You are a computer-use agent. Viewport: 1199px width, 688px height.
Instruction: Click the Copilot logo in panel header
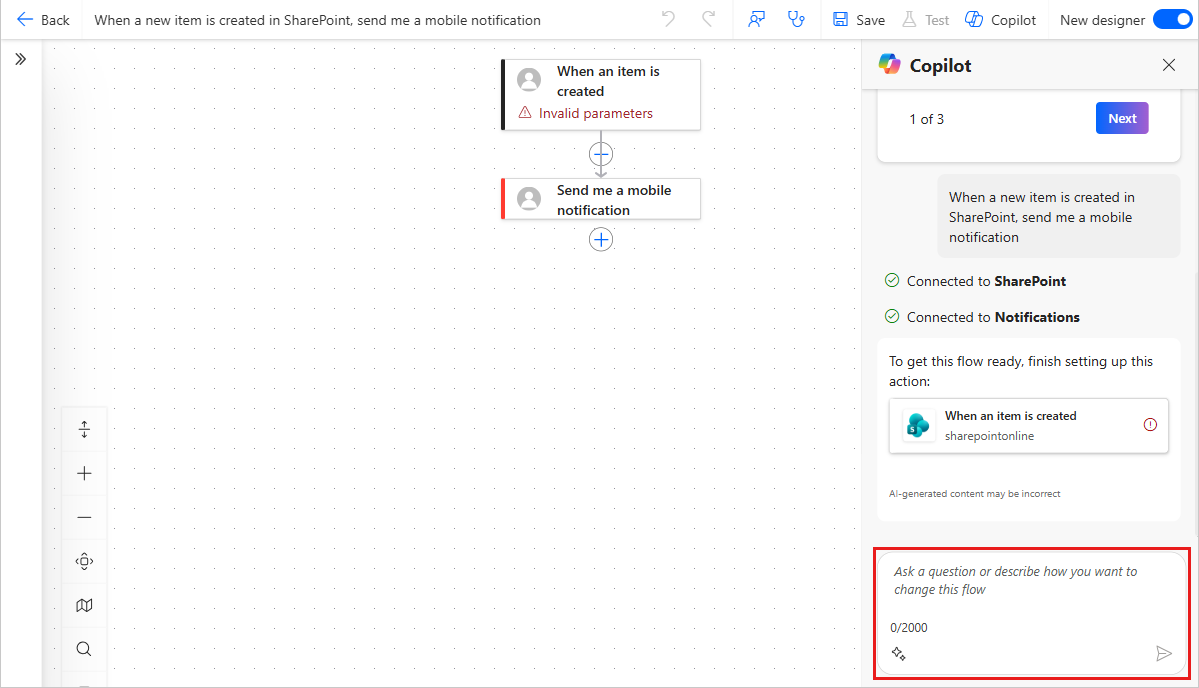(889, 64)
